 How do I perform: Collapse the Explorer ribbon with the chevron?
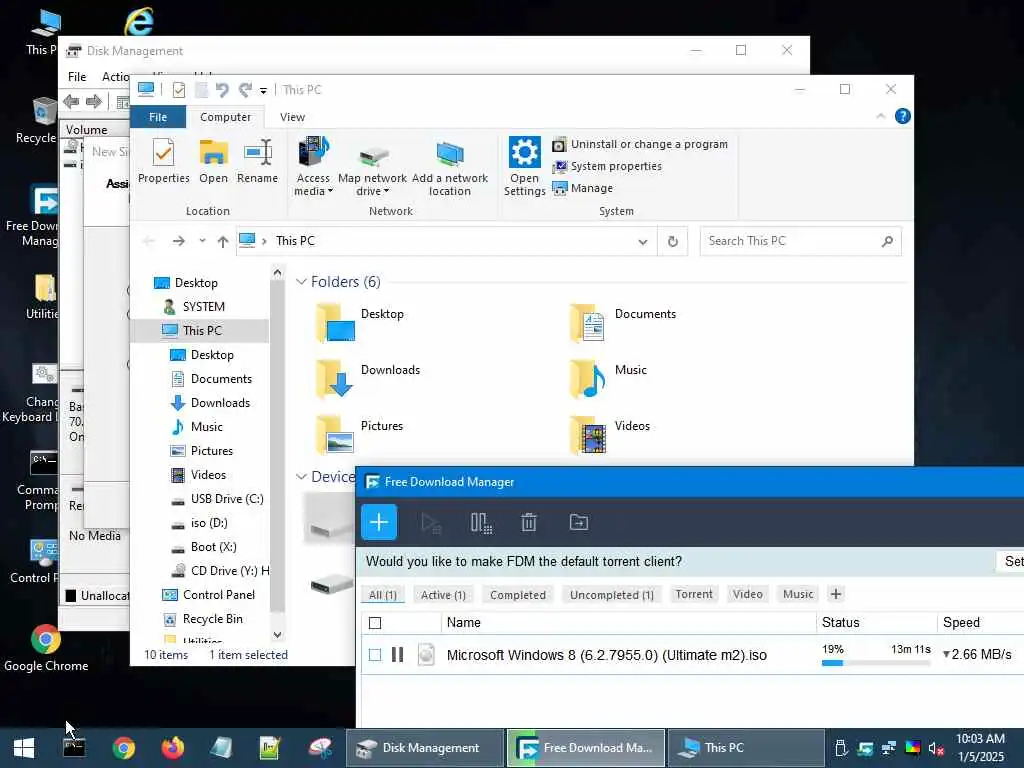(880, 116)
